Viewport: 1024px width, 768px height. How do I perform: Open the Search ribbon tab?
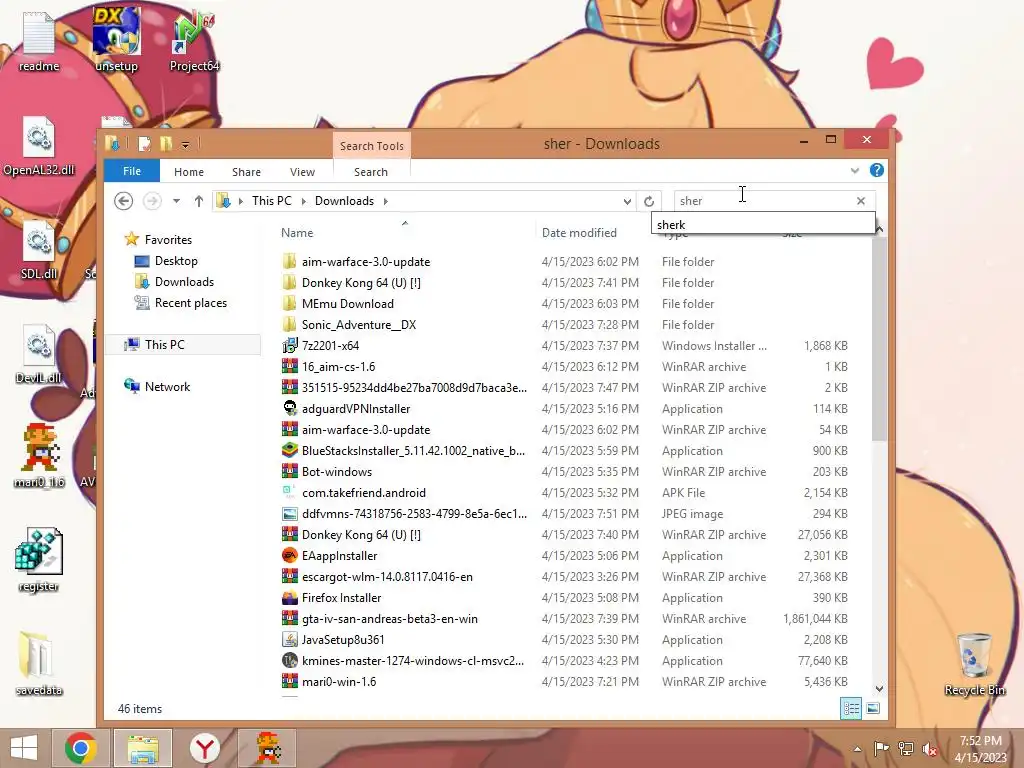[x=371, y=172]
